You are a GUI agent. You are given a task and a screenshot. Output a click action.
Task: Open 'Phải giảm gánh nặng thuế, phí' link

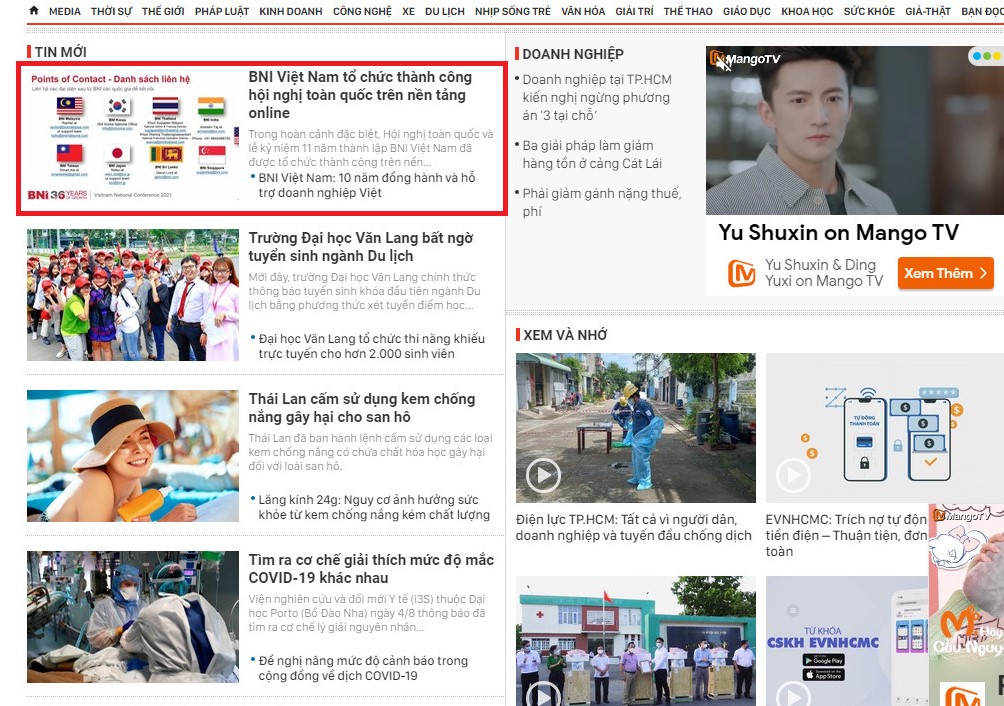601,202
